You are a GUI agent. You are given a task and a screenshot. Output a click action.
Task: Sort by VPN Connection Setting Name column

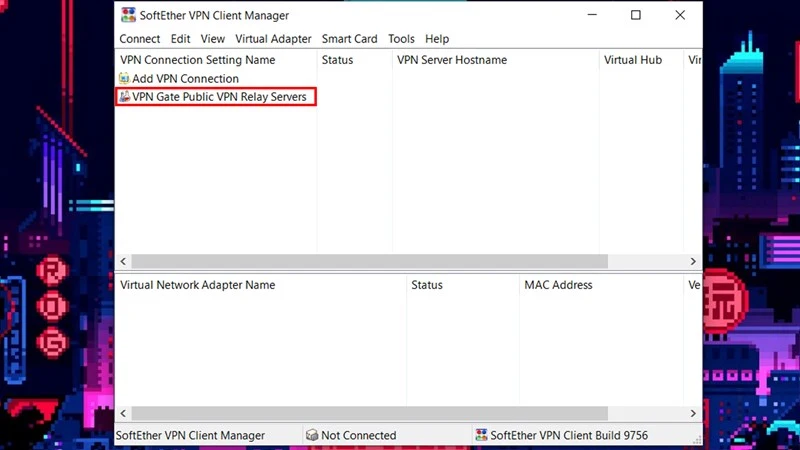[x=197, y=60]
